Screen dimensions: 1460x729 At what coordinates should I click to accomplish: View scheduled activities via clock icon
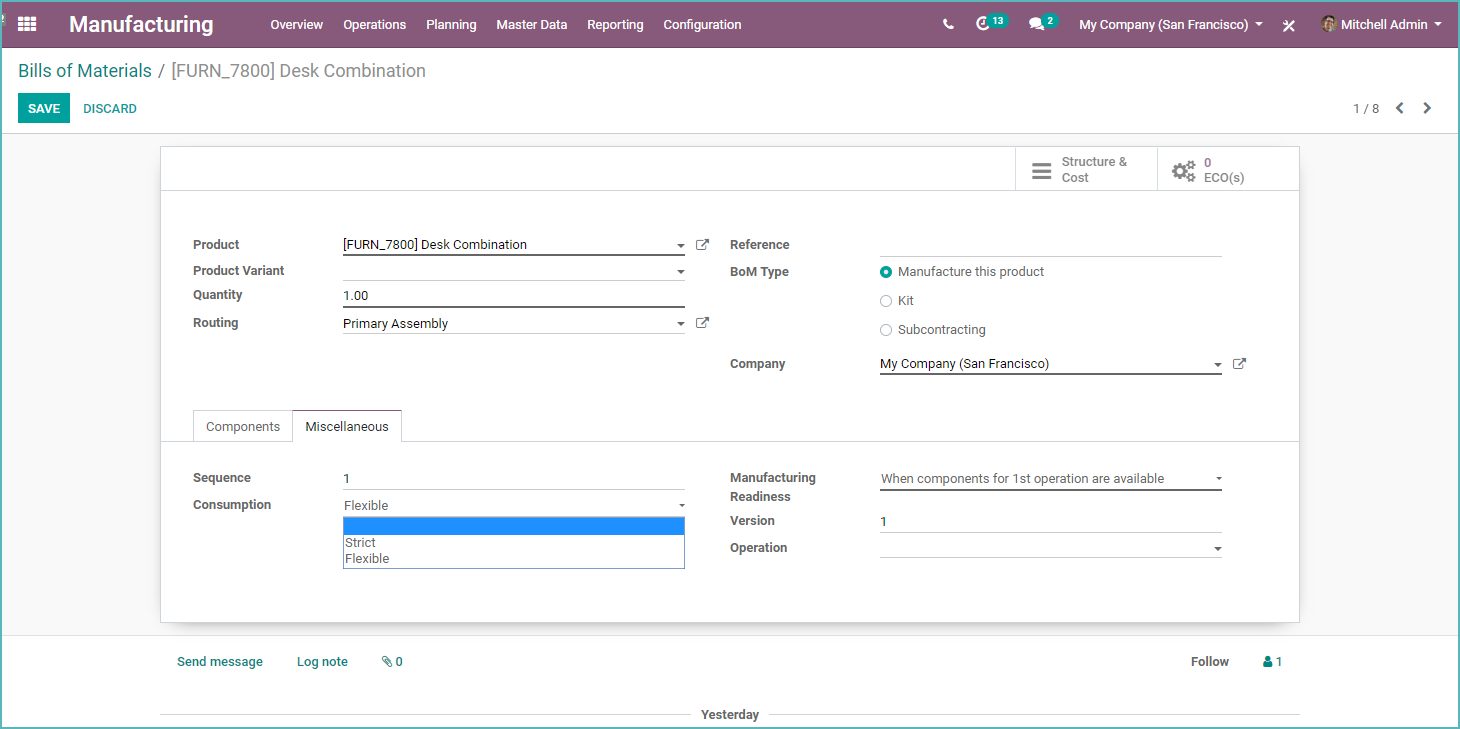click(985, 24)
